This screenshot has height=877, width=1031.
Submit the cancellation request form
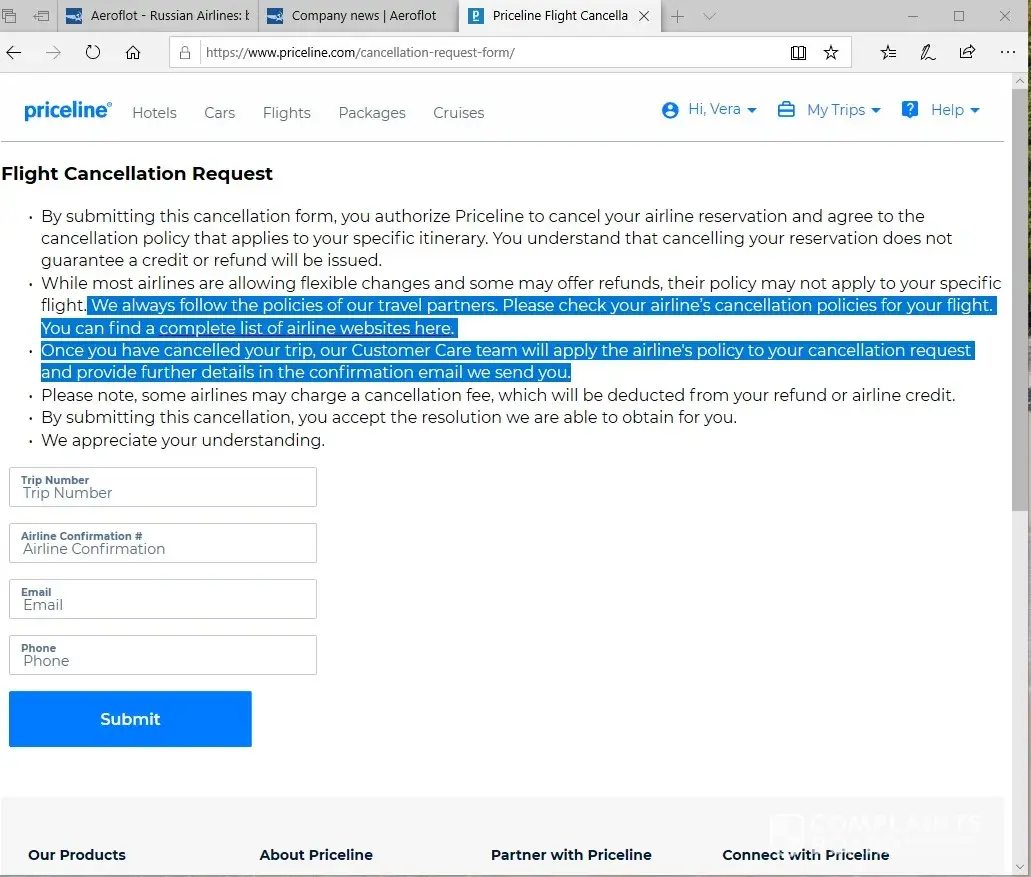pyautogui.click(x=130, y=719)
